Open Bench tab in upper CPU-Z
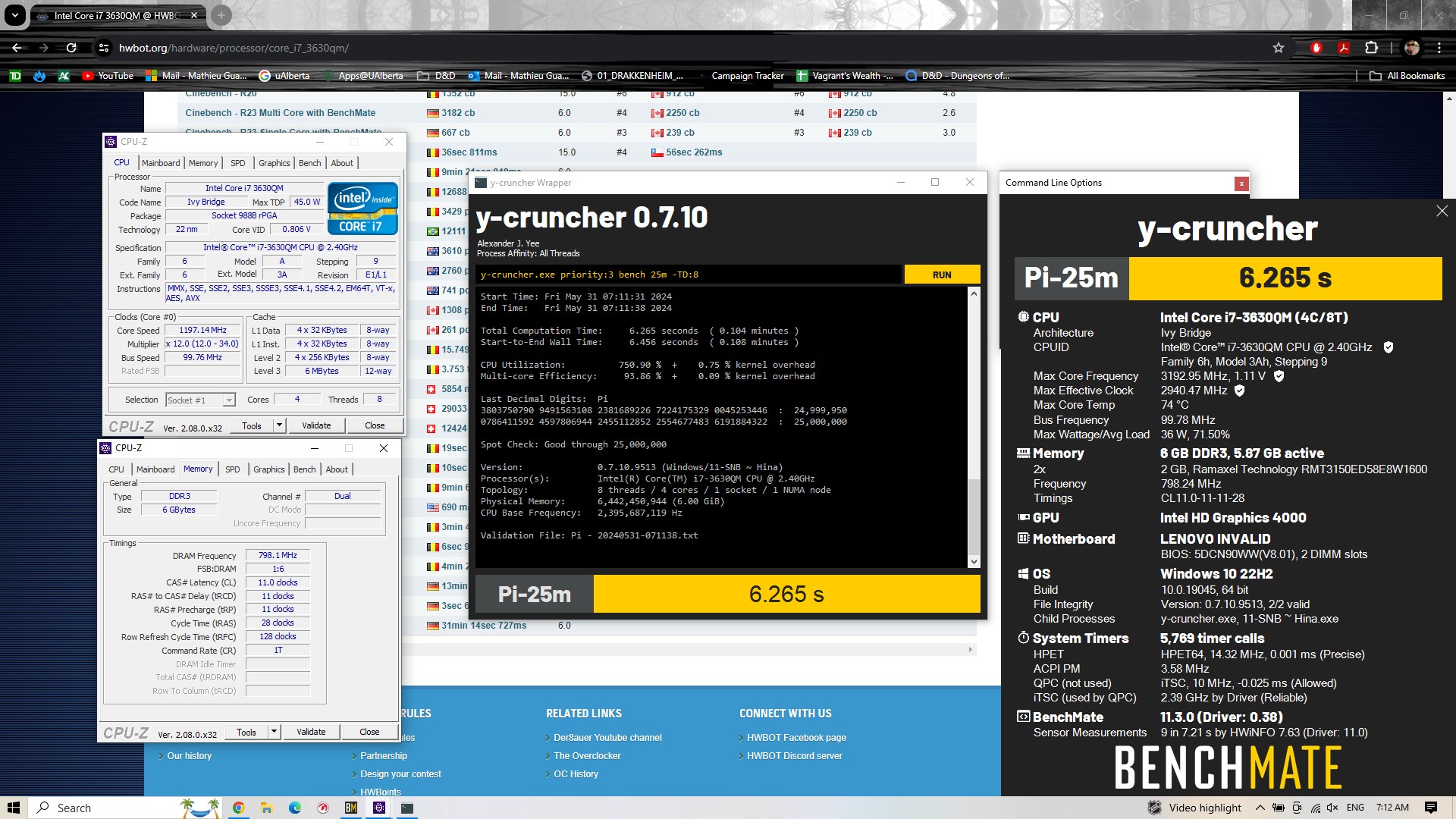This screenshot has width=1456, height=819. click(309, 163)
